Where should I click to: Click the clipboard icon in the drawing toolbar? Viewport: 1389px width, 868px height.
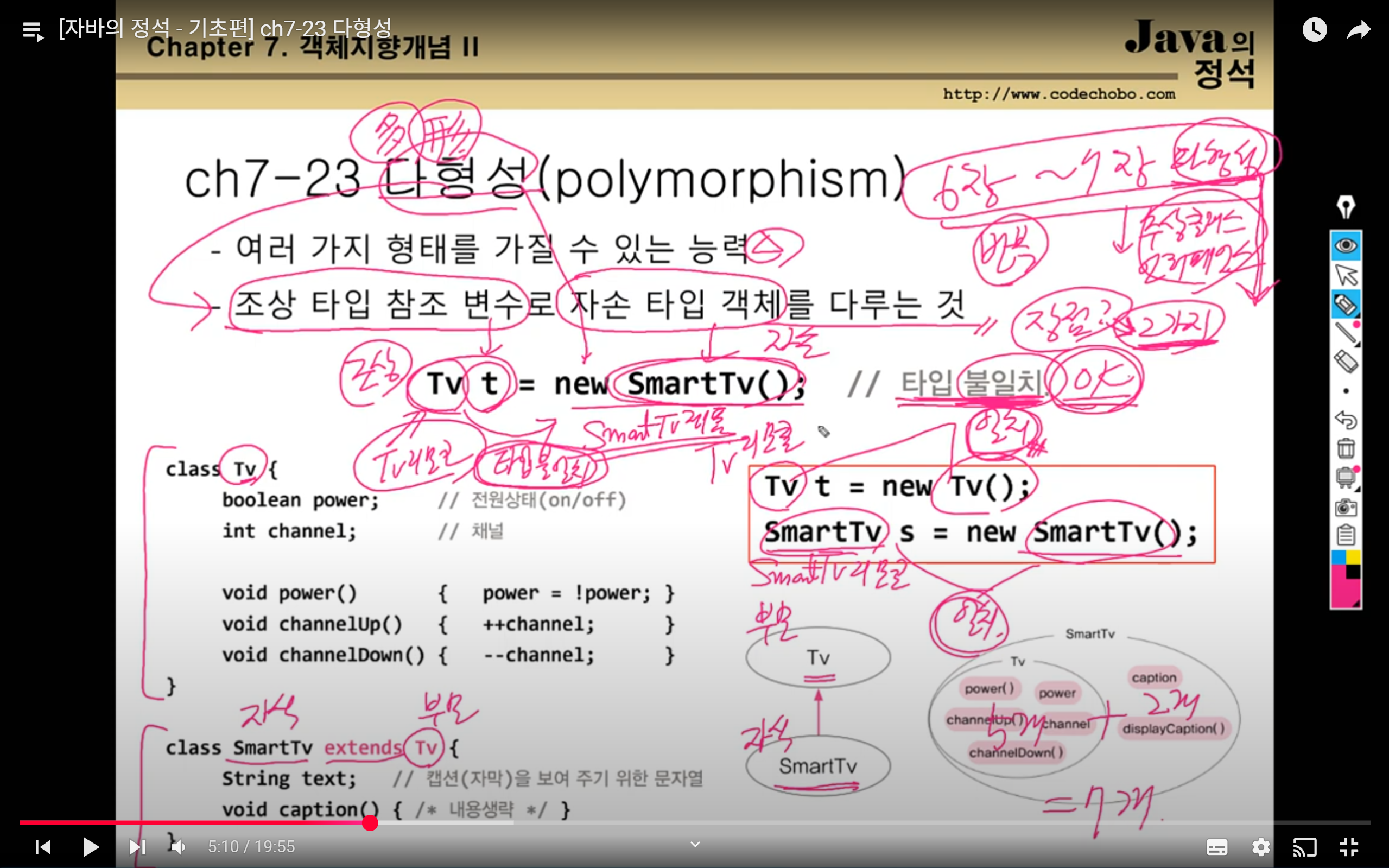tap(1346, 535)
